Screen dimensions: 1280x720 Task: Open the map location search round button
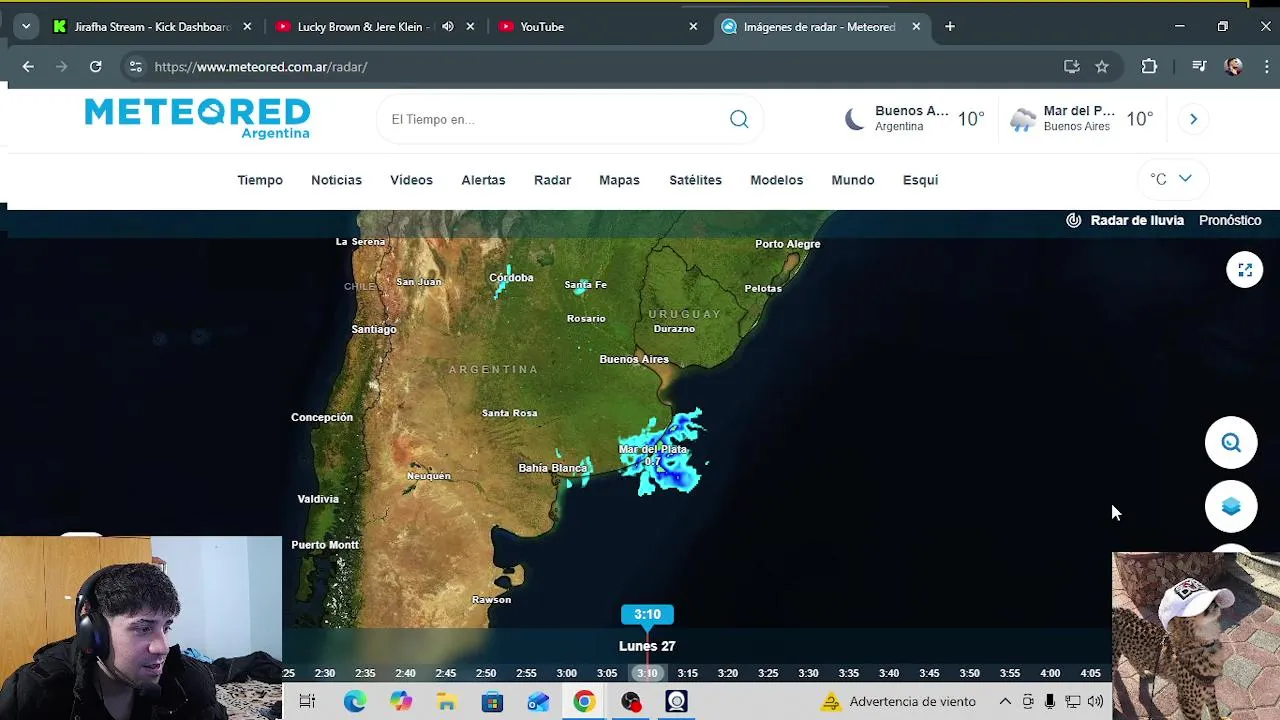coord(1231,443)
